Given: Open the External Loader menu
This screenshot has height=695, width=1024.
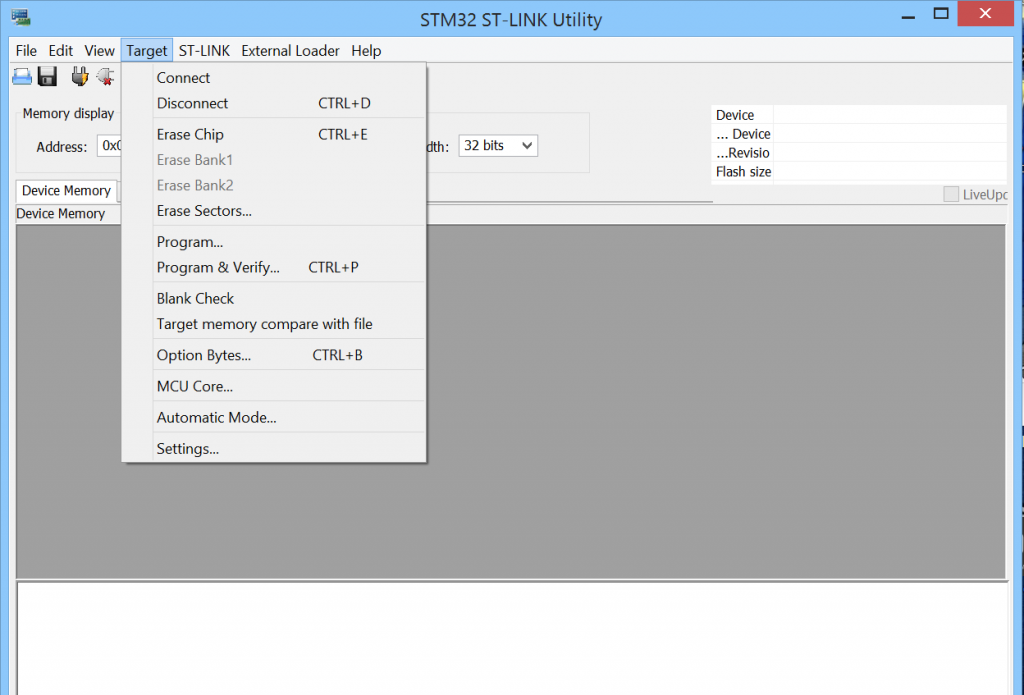Looking at the screenshot, I should coord(291,51).
